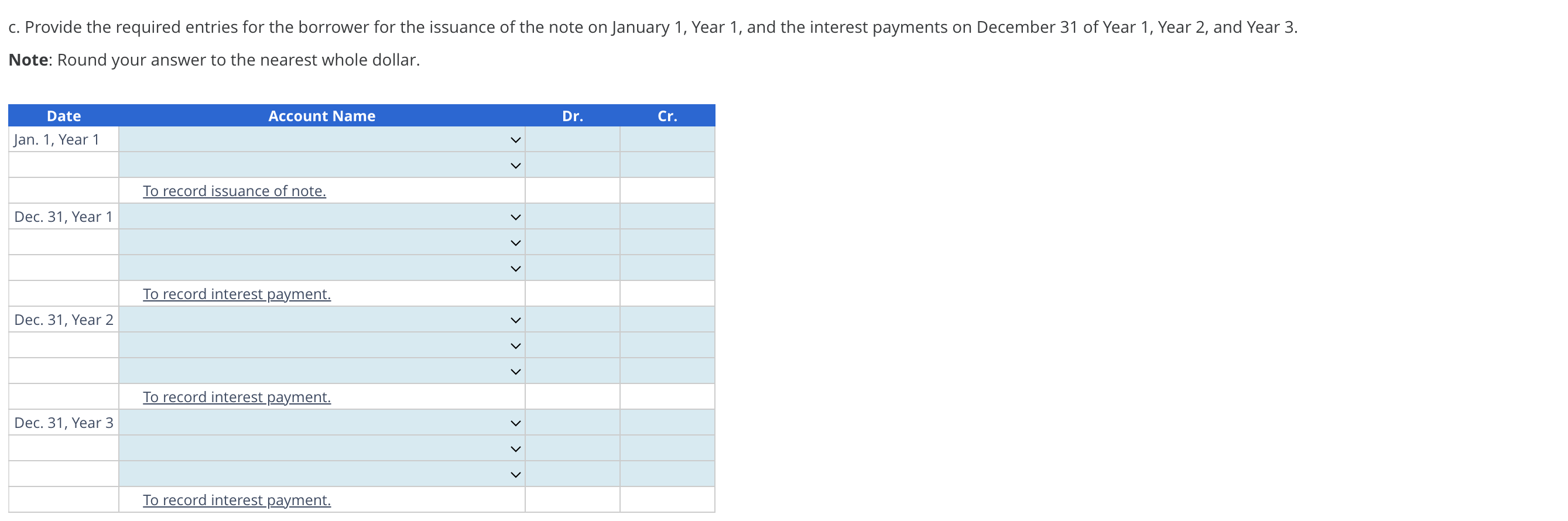
Task: Expand the account dropdown beside Dec. 31, Year 2
Action: [x=516, y=319]
